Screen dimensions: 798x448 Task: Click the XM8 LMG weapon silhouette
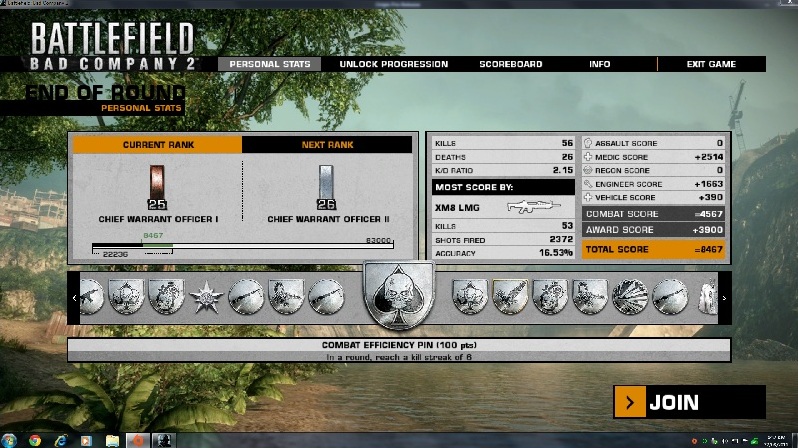(532, 207)
